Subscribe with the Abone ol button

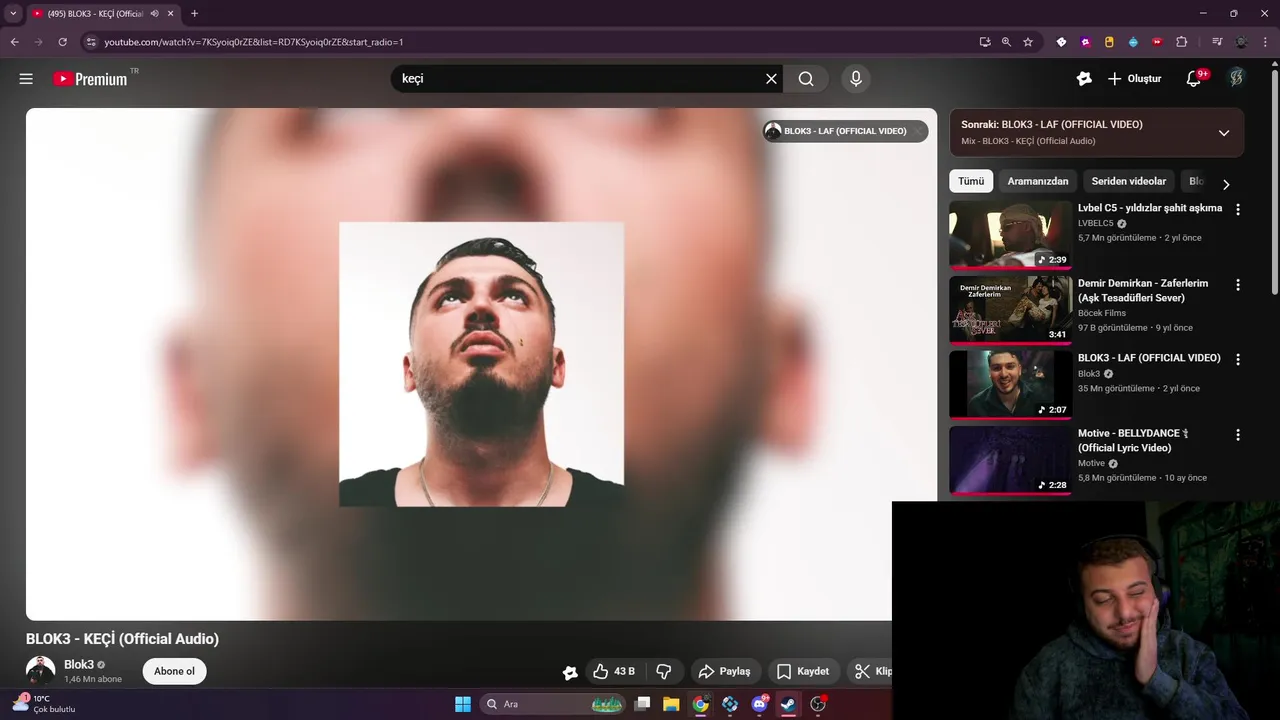coord(174,671)
